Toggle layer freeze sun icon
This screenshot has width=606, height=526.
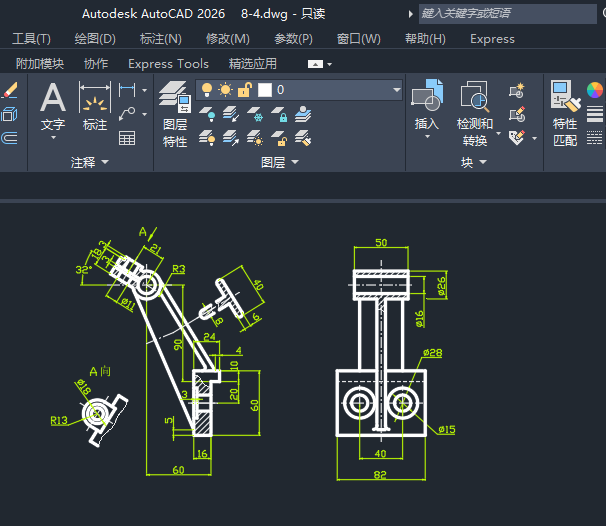tap(225, 90)
